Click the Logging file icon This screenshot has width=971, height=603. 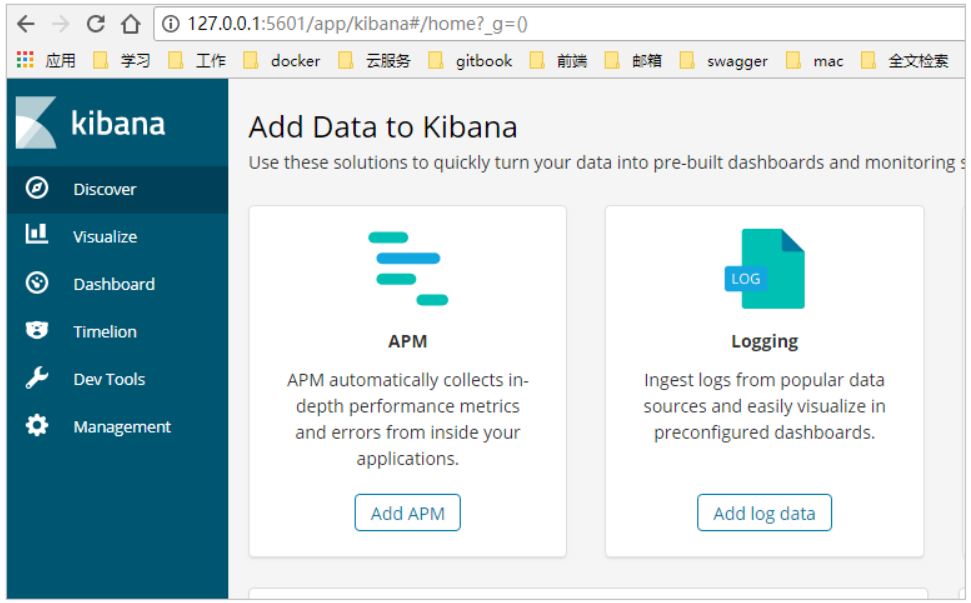pos(764,269)
